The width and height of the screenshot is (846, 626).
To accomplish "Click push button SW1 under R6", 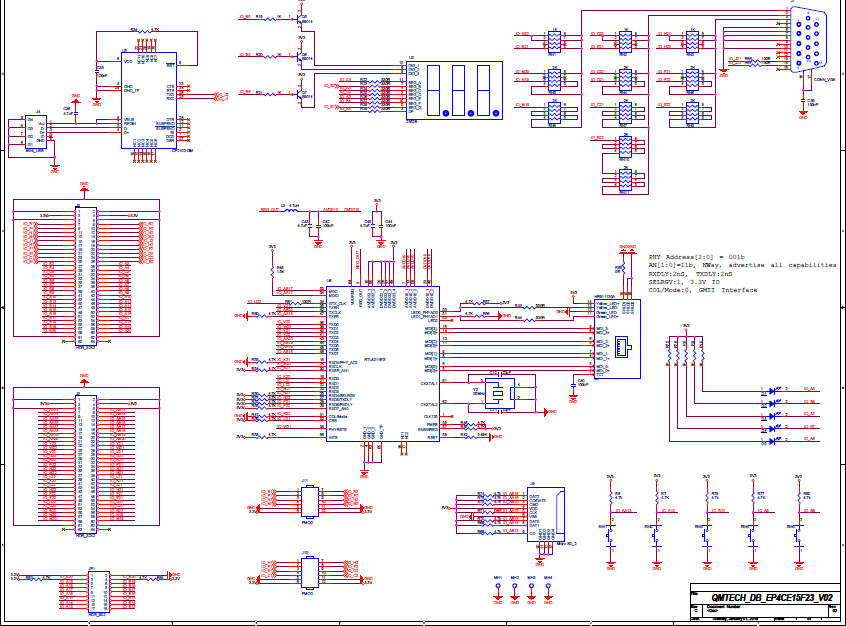I will point(611,534).
